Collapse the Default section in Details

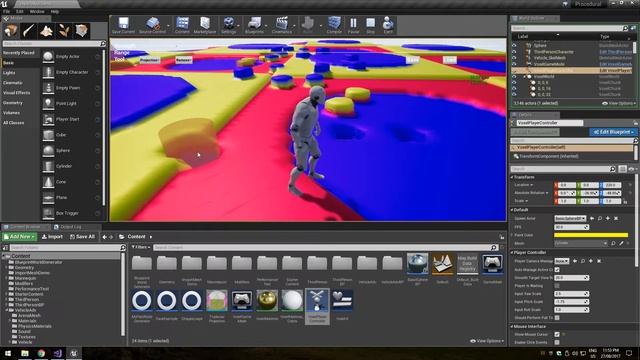point(512,210)
